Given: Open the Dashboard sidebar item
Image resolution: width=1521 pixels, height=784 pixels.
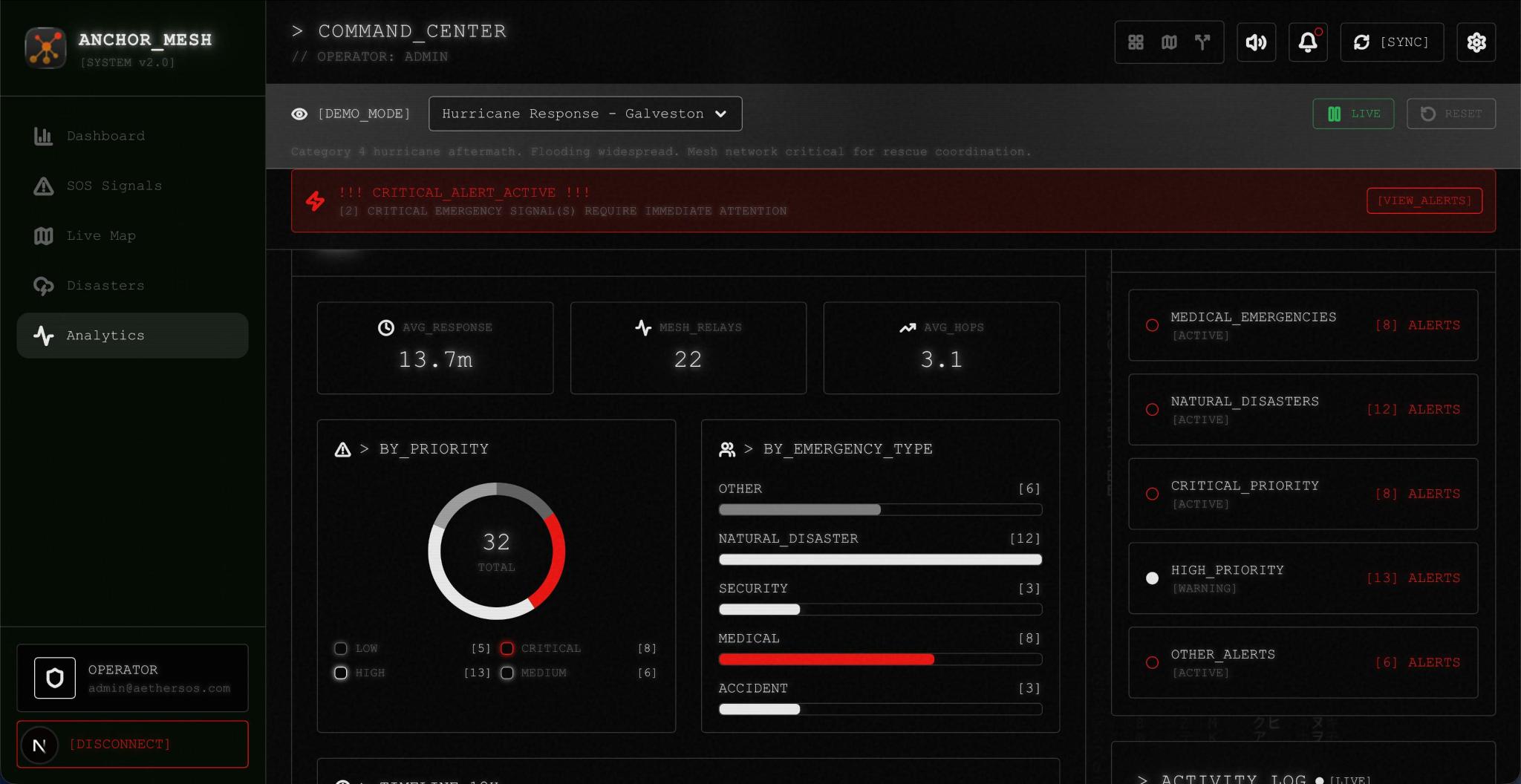Looking at the screenshot, I should point(132,136).
